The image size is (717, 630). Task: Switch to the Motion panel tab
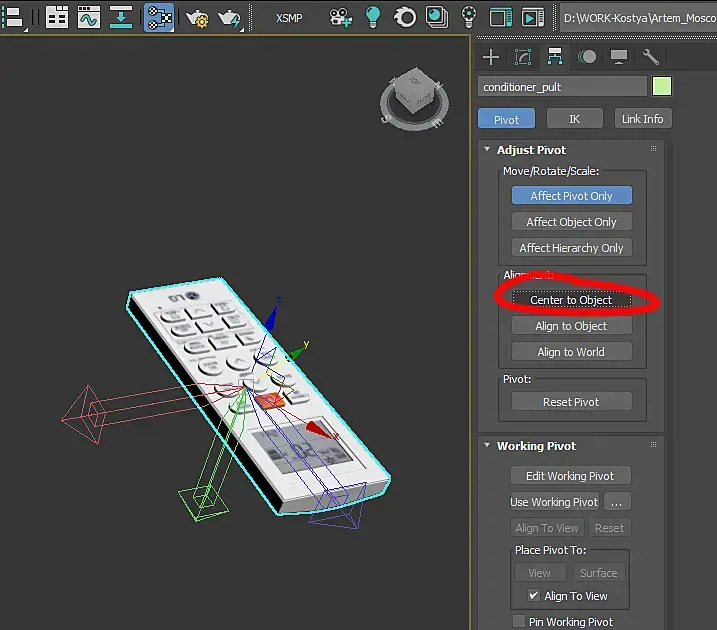point(587,57)
